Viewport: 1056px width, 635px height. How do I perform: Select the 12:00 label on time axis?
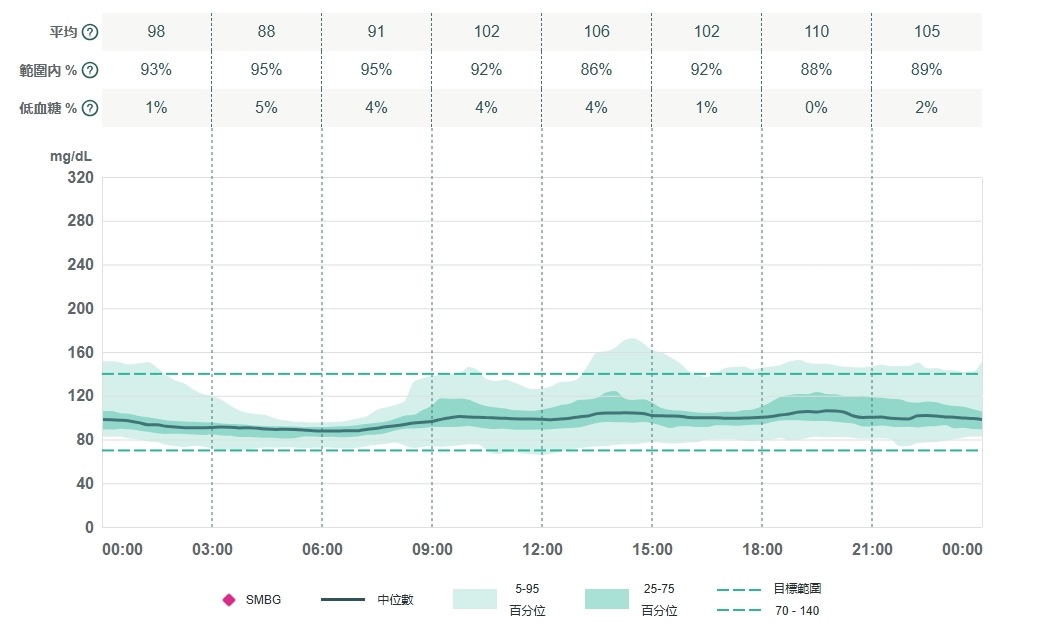542,550
